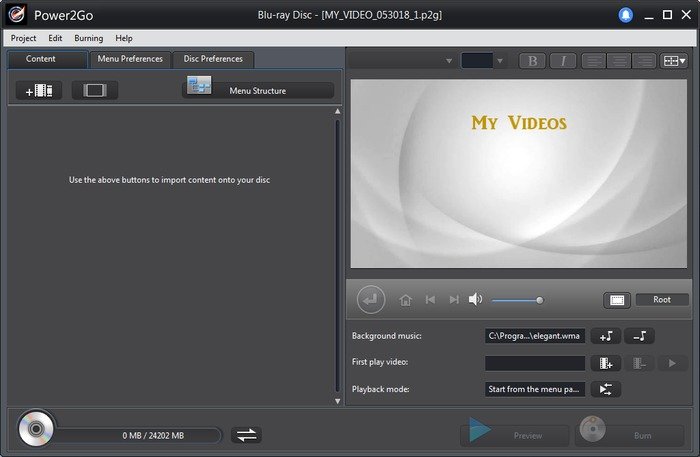Expand the font name dropdown

tap(449, 61)
